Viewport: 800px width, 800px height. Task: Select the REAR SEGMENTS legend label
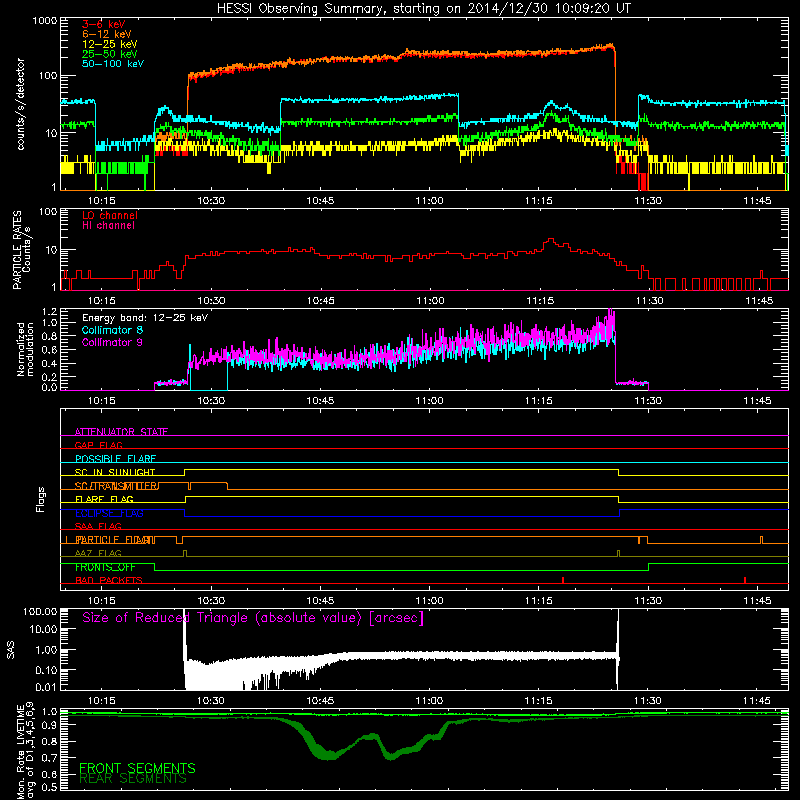pos(133,779)
